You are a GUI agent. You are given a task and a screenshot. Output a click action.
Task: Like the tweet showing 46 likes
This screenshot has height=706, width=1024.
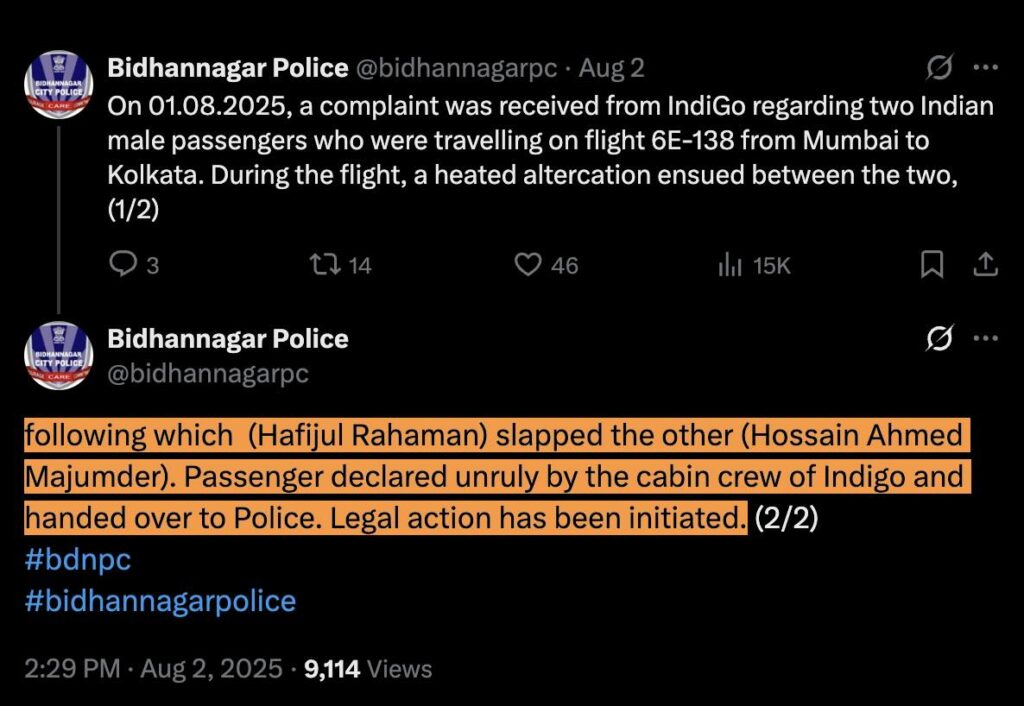[x=546, y=265]
